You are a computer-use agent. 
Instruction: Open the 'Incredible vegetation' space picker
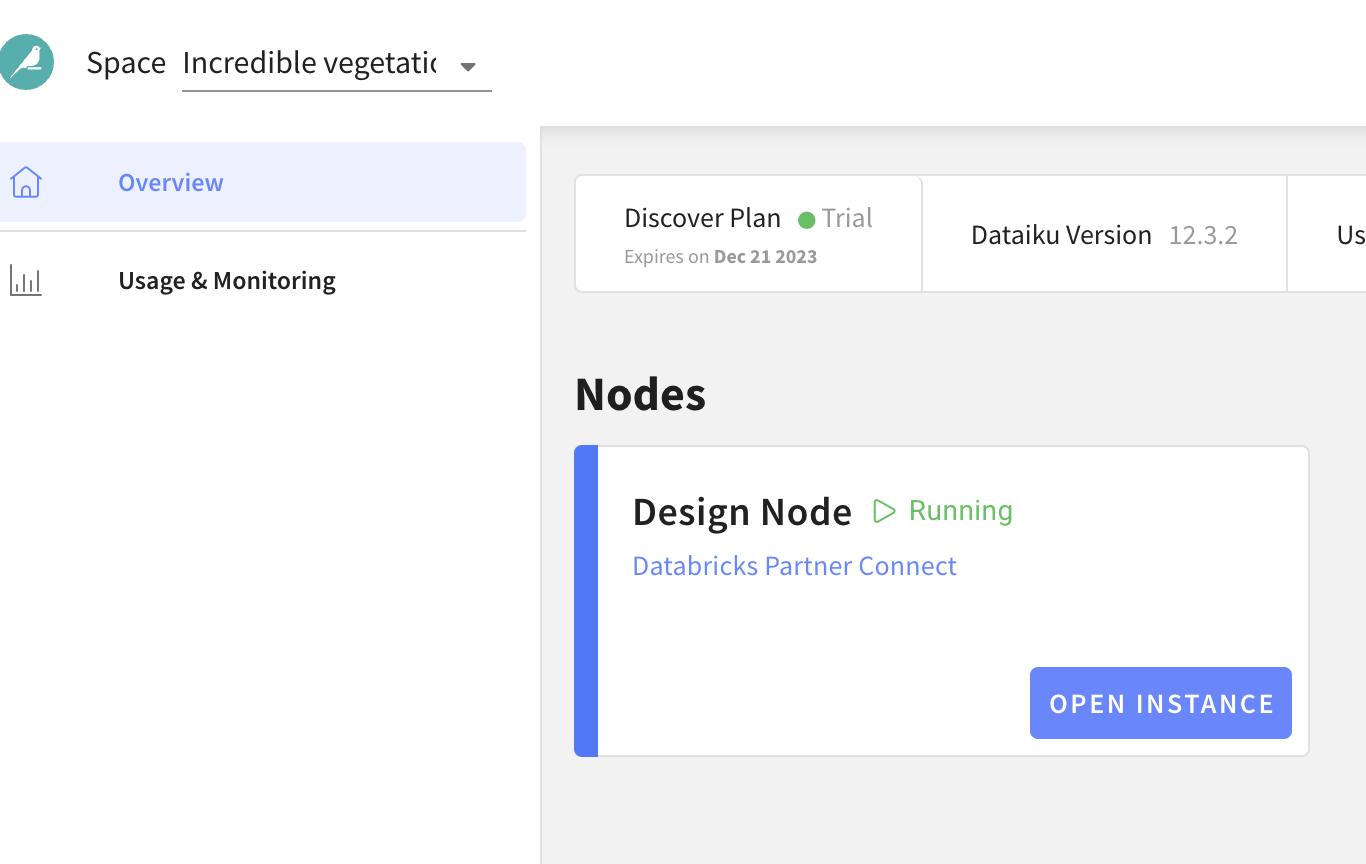click(310, 63)
